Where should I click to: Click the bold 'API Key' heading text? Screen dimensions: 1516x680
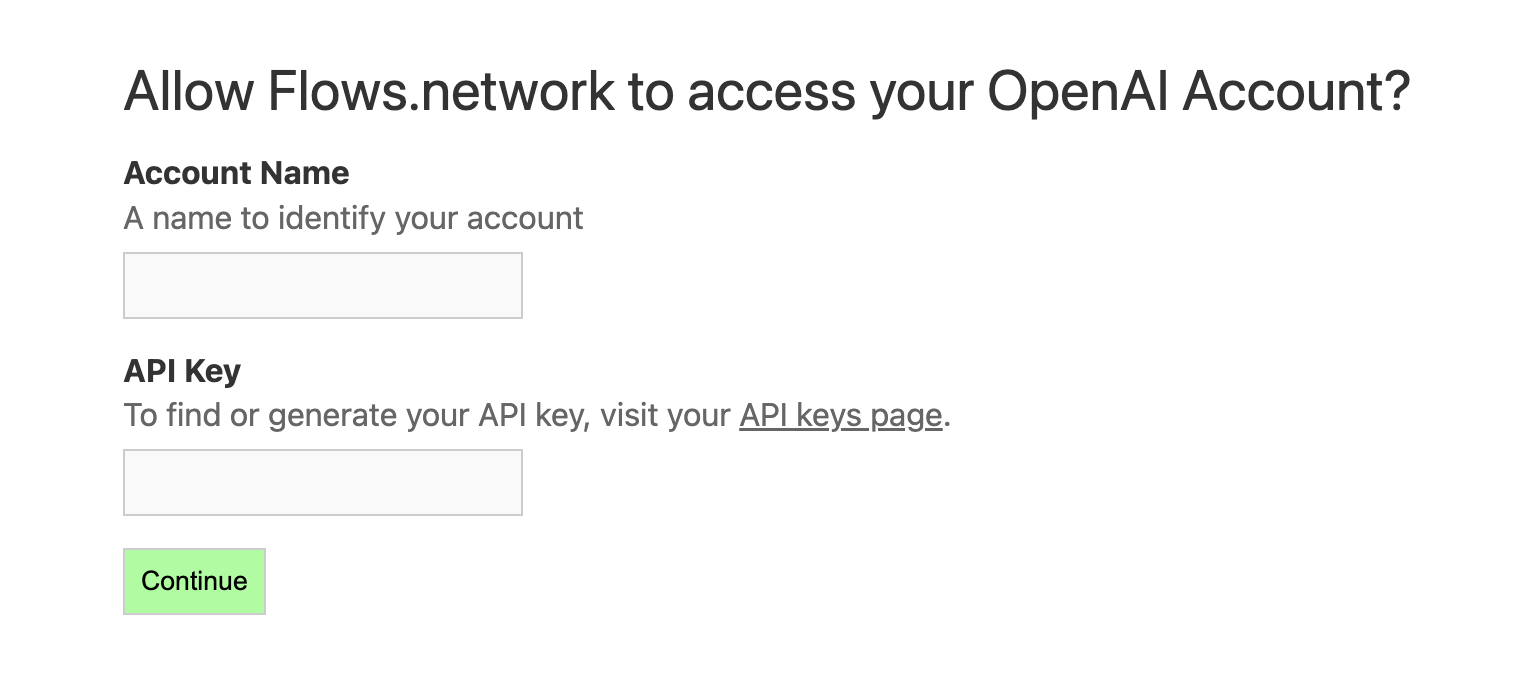182,371
